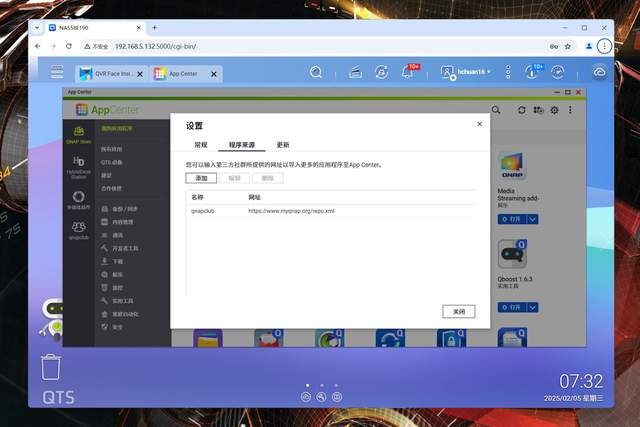
Task: Switch to the 更新 settings tab
Action: pyautogui.click(x=283, y=145)
